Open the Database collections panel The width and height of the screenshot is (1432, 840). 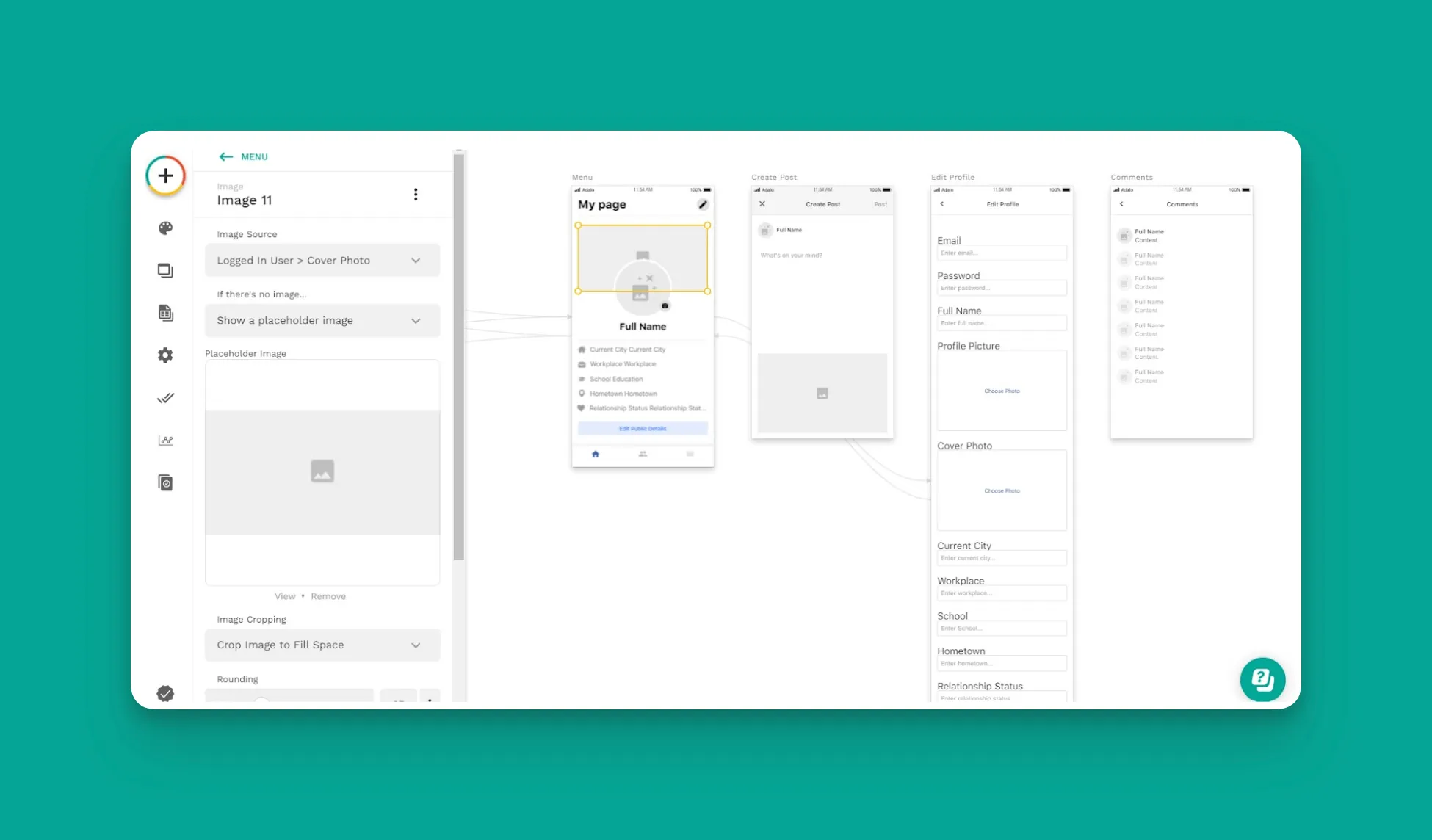[x=165, y=313]
